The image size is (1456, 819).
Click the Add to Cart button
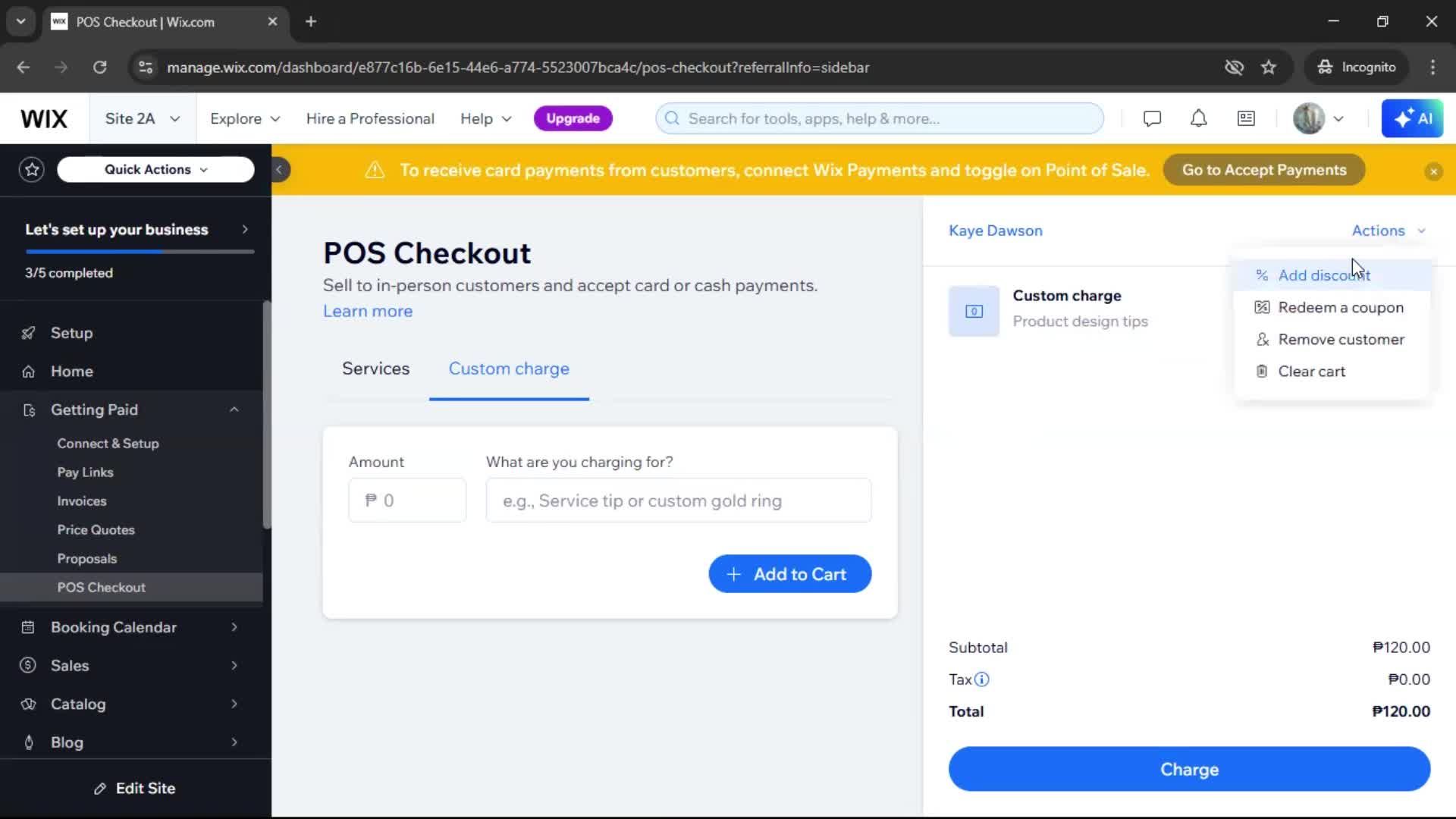point(789,574)
